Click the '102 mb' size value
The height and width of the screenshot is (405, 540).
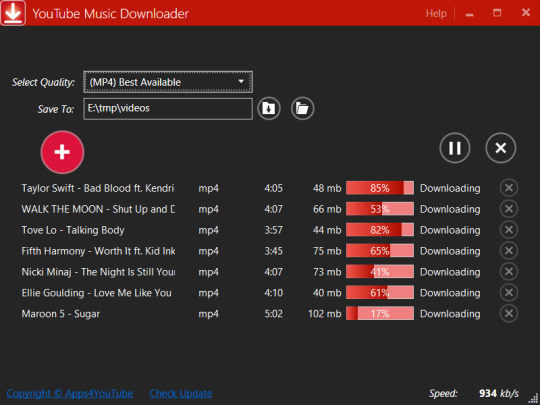point(325,314)
